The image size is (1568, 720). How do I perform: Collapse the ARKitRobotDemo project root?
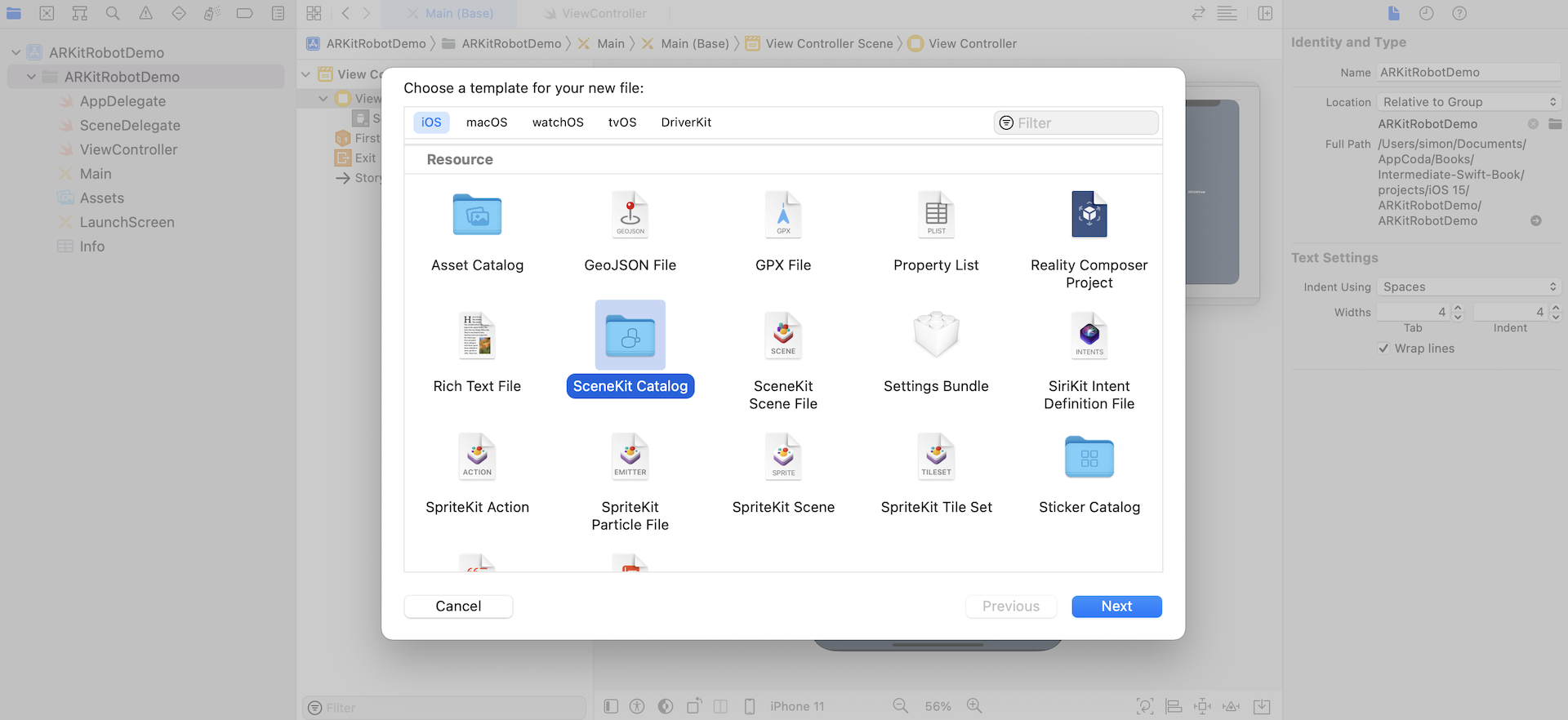[16, 52]
